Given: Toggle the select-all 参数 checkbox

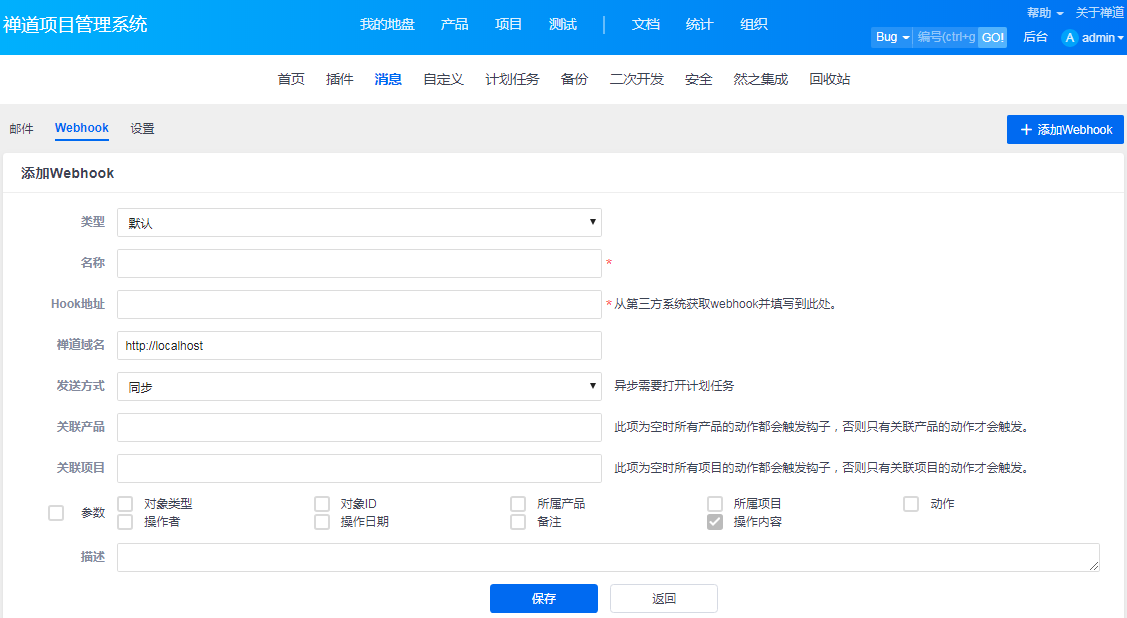Looking at the screenshot, I should (56, 513).
